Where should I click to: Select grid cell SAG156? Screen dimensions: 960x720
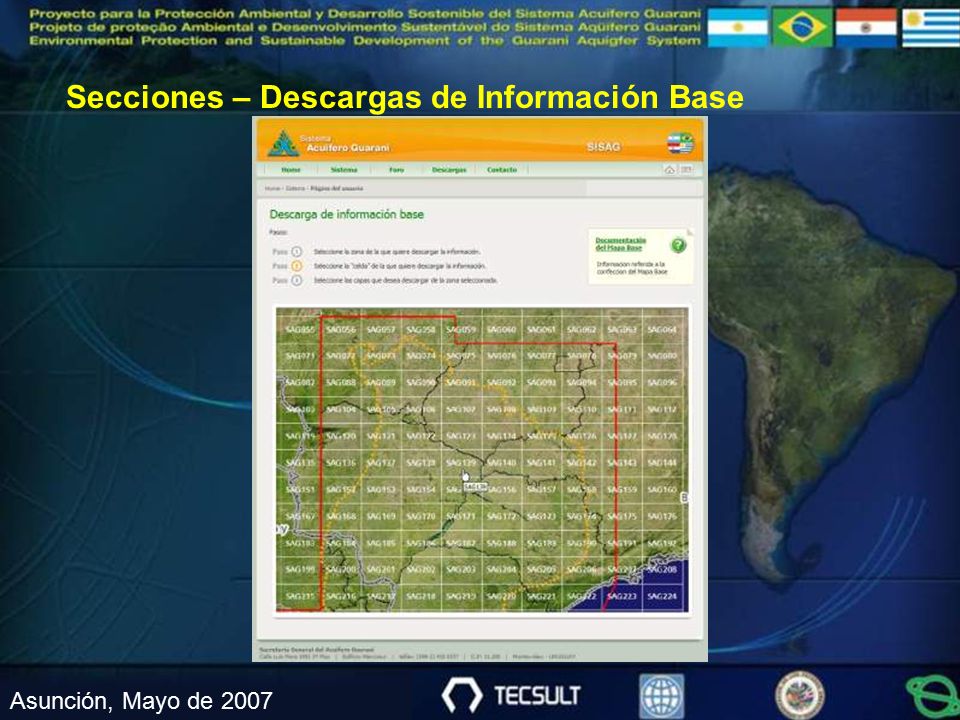click(x=501, y=490)
